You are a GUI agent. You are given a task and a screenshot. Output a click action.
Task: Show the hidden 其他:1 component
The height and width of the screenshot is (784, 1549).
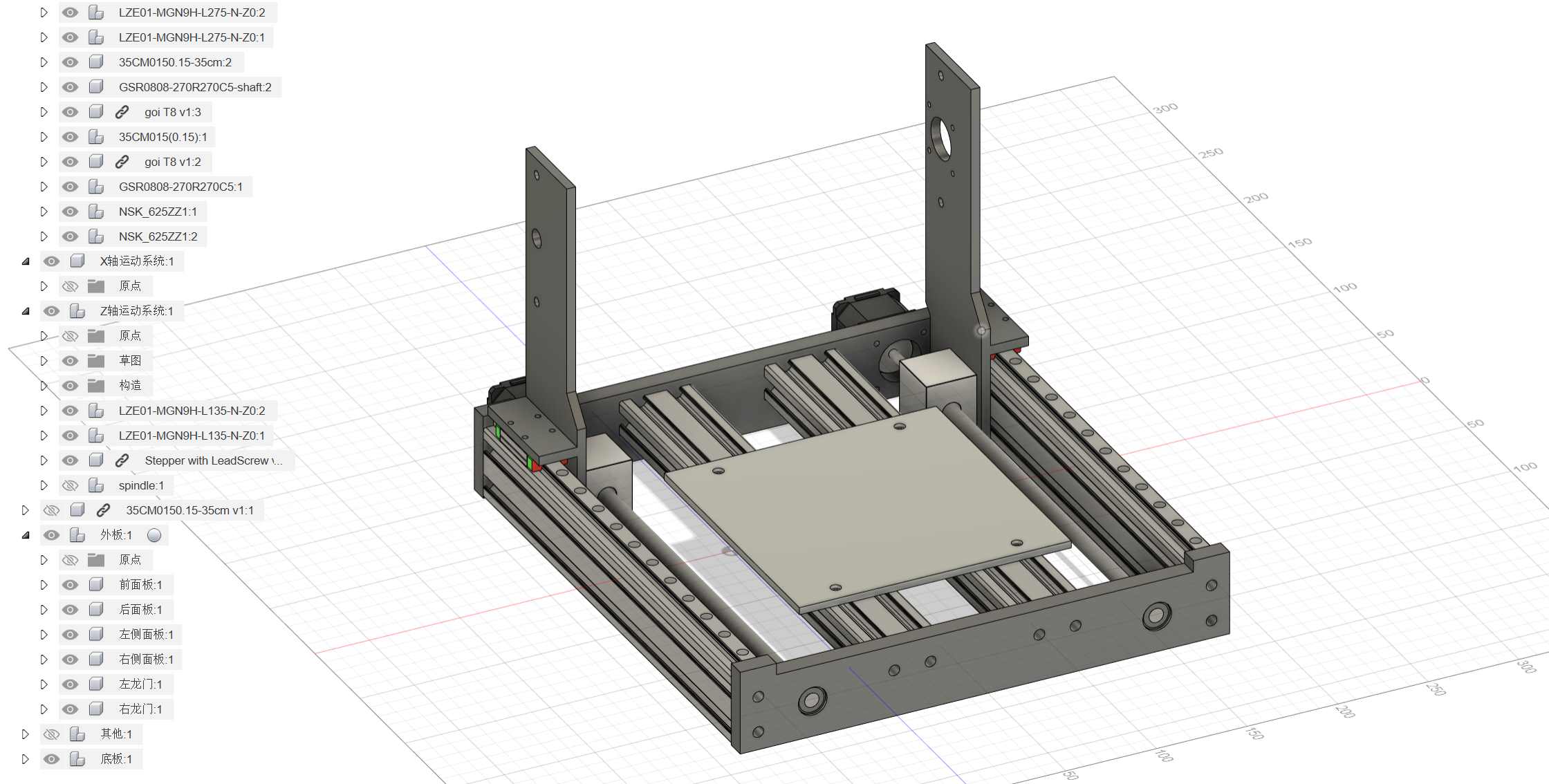[51, 734]
